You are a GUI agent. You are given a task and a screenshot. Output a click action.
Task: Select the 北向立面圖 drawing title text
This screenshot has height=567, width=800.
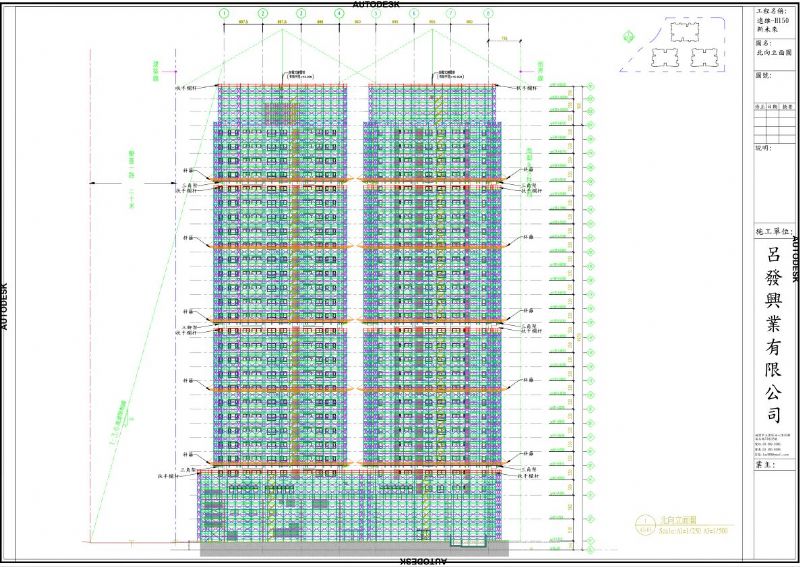pos(681,520)
